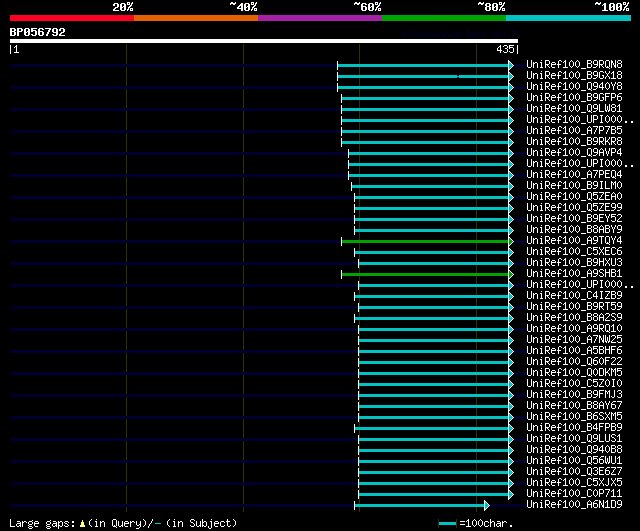Click the purple ~60% identity legend segment
This screenshot has width=640, height=531.
tap(320, 18)
